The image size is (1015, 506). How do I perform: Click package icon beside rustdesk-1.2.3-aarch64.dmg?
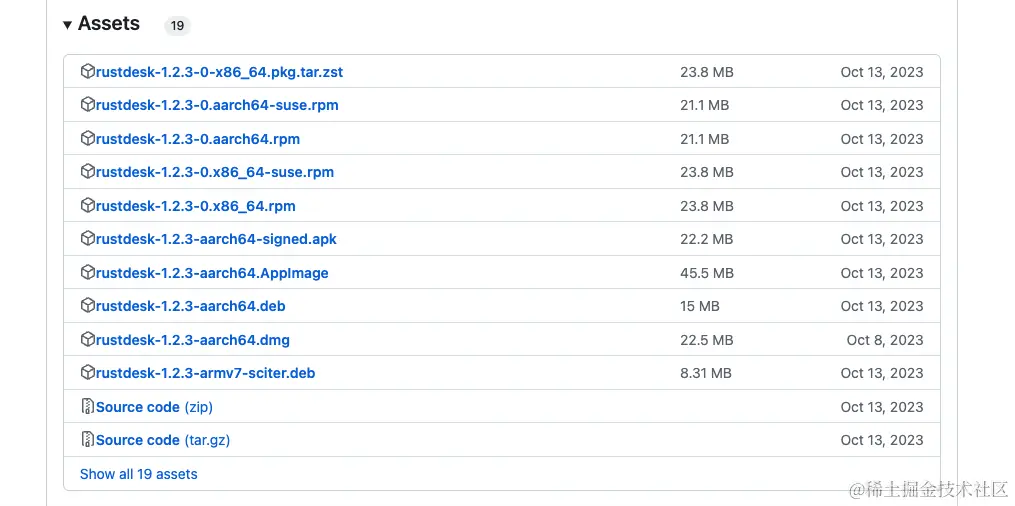click(88, 340)
